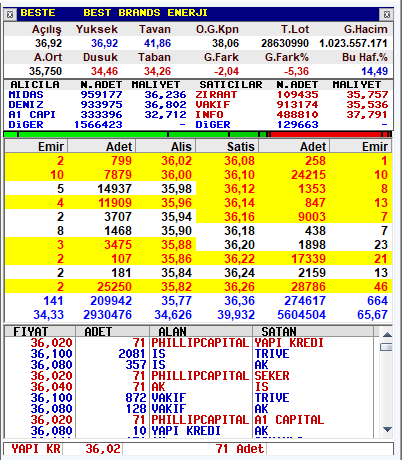Click the Satis column header
Image resolution: width=402 pixels, height=460 pixels.
(227, 147)
